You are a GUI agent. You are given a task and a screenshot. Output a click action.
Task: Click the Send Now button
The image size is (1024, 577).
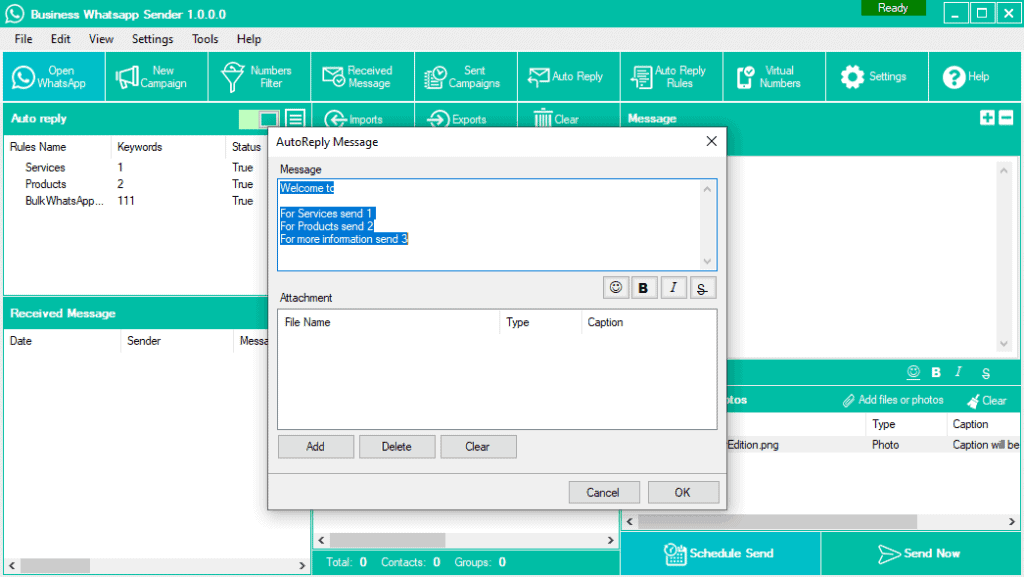click(x=921, y=553)
